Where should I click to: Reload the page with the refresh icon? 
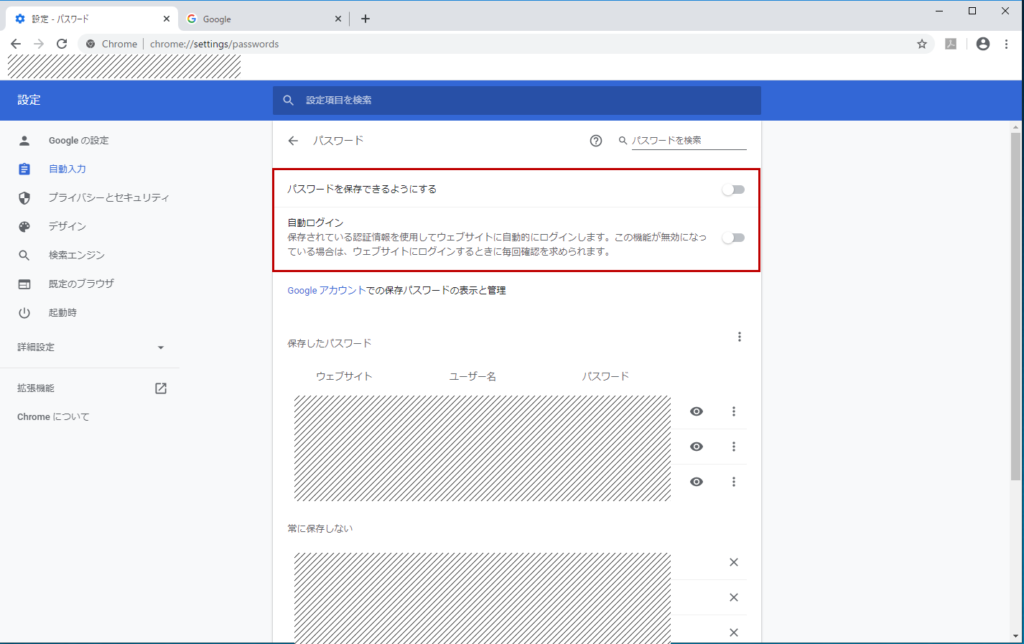pyautogui.click(x=62, y=44)
